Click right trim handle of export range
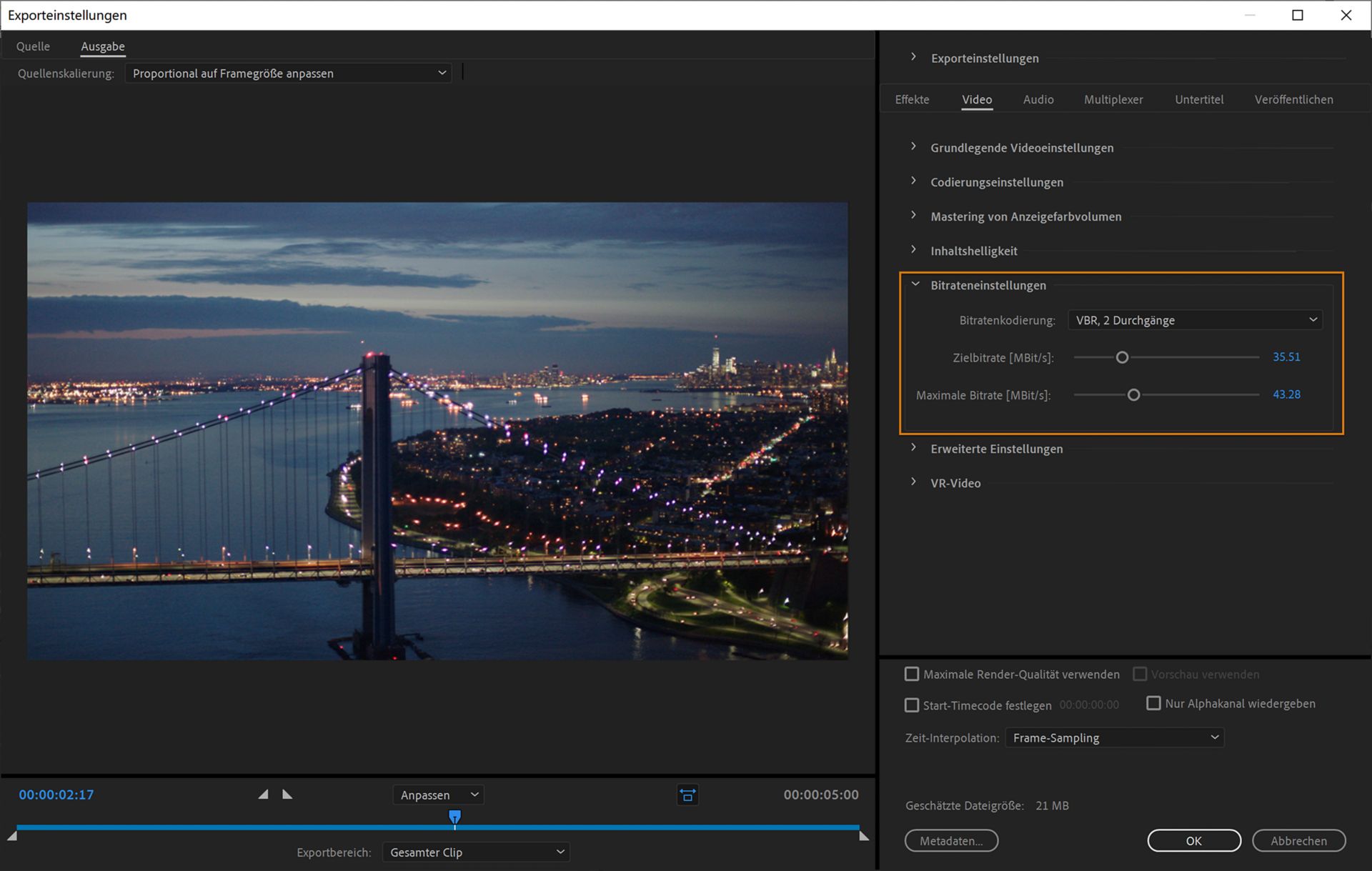 pyautogui.click(x=864, y=835)
